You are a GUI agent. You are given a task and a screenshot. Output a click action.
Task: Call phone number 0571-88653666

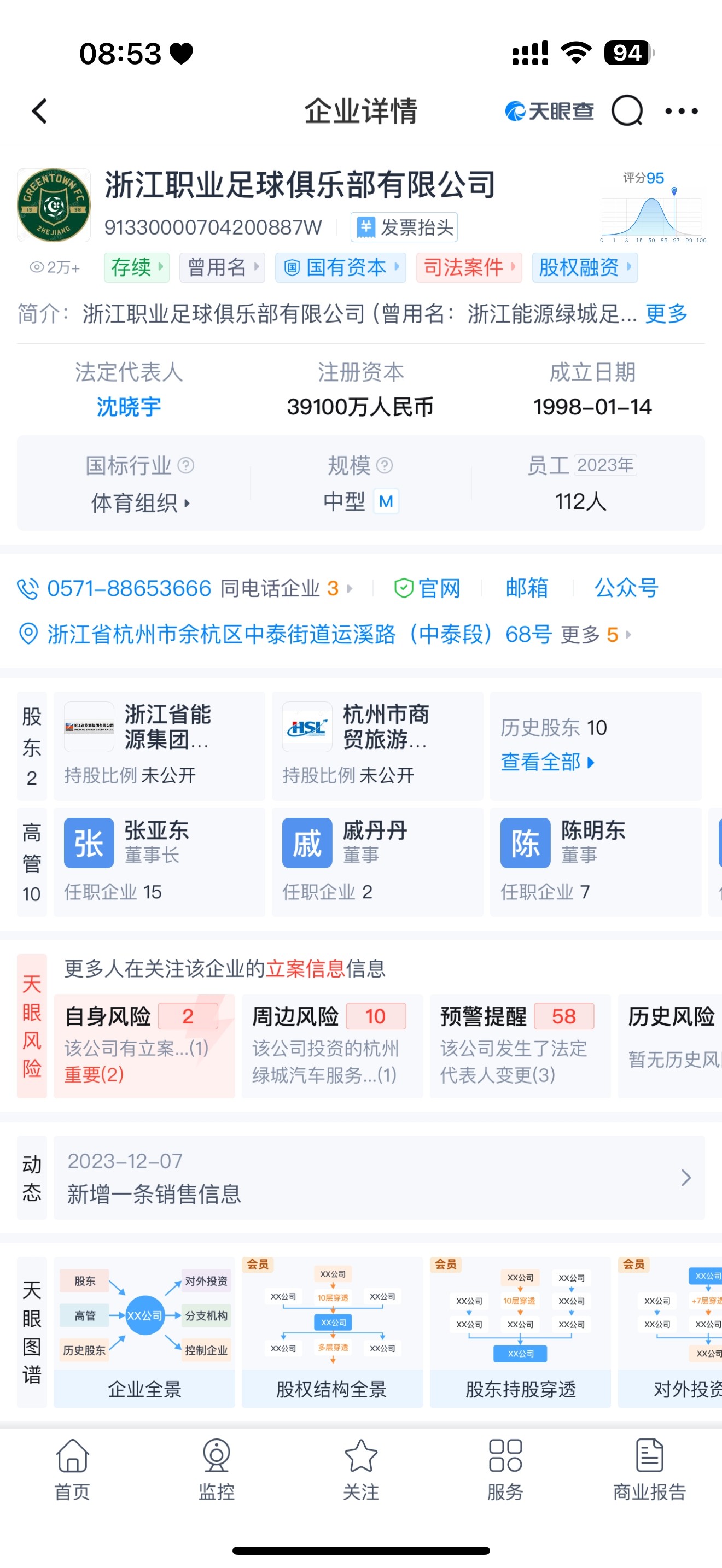pos(129,588)
